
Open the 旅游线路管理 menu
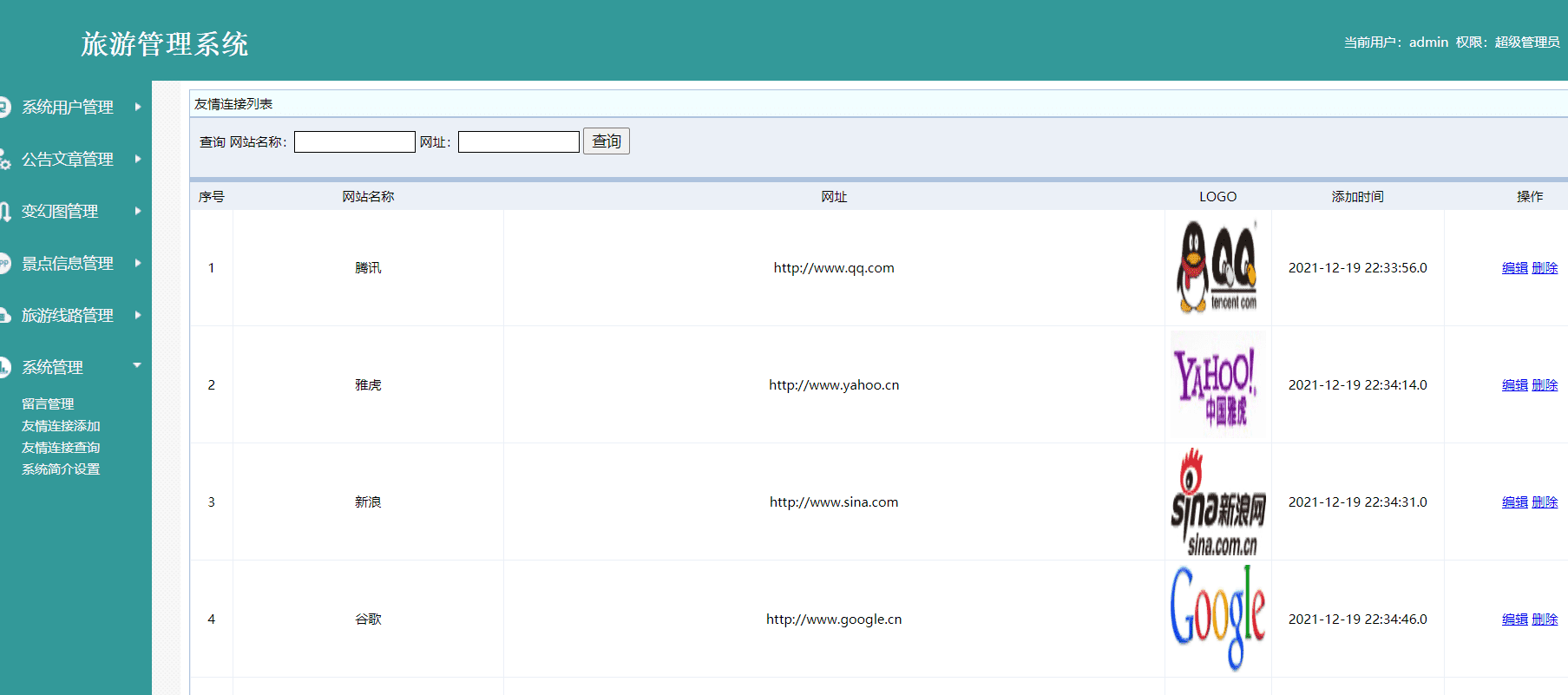pyautogui.click(x=68, y=315)
